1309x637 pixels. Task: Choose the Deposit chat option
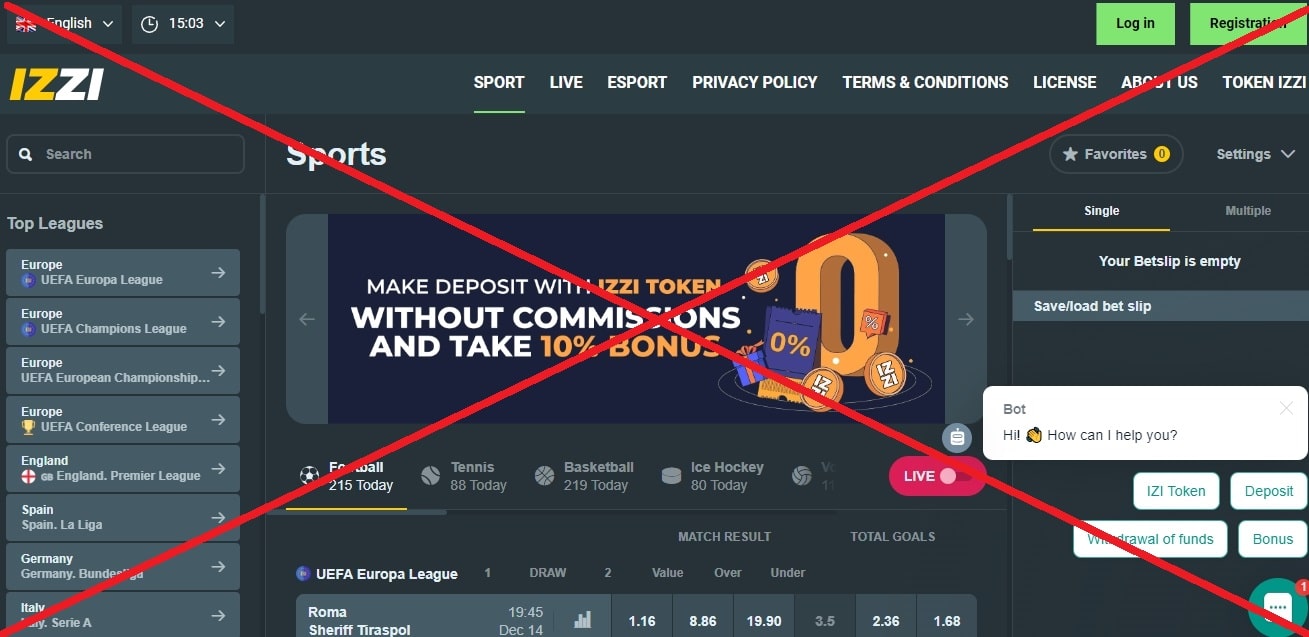click(x=1269, y=491)
